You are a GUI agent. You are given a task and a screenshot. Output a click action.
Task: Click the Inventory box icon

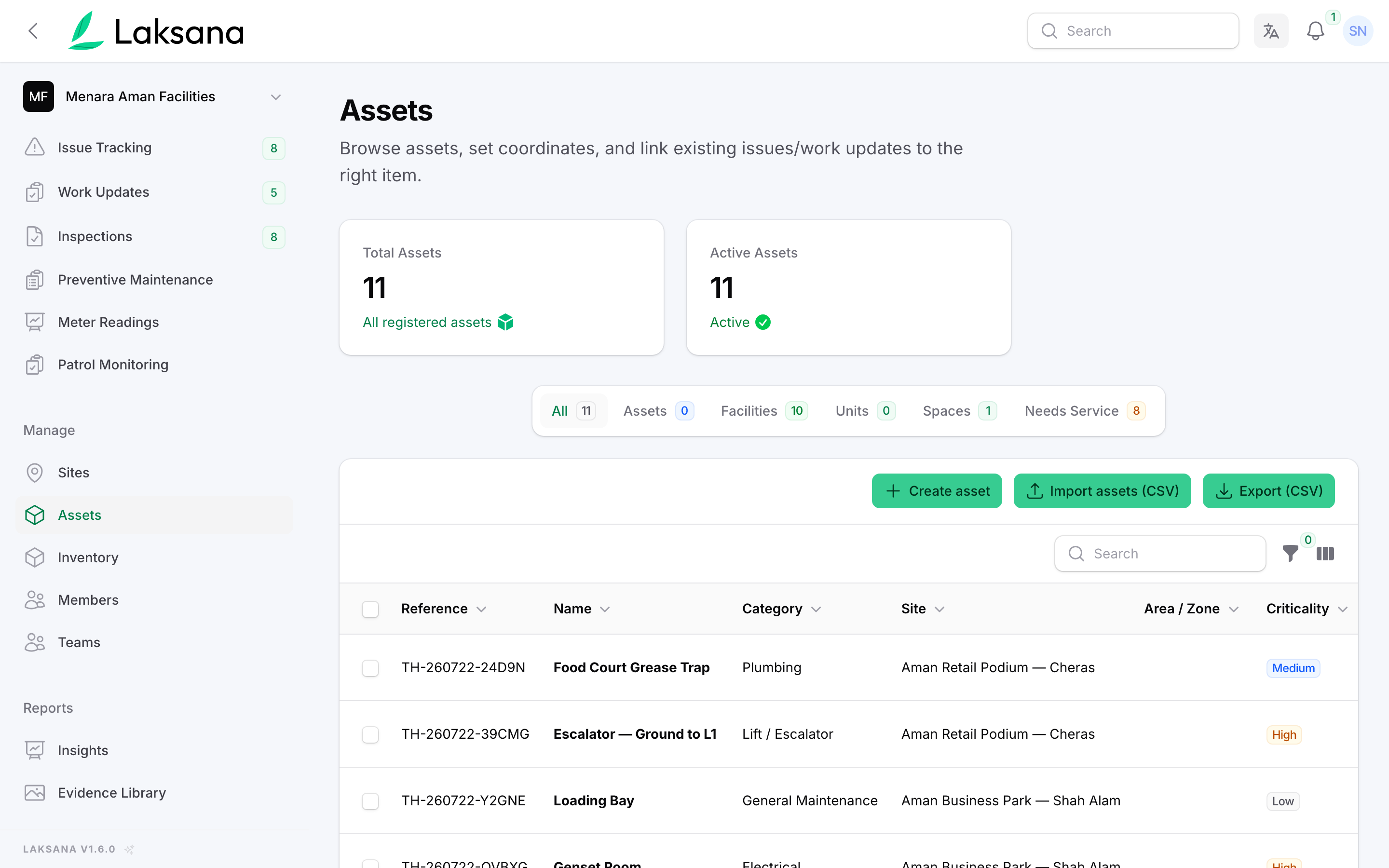coord(34,557)
